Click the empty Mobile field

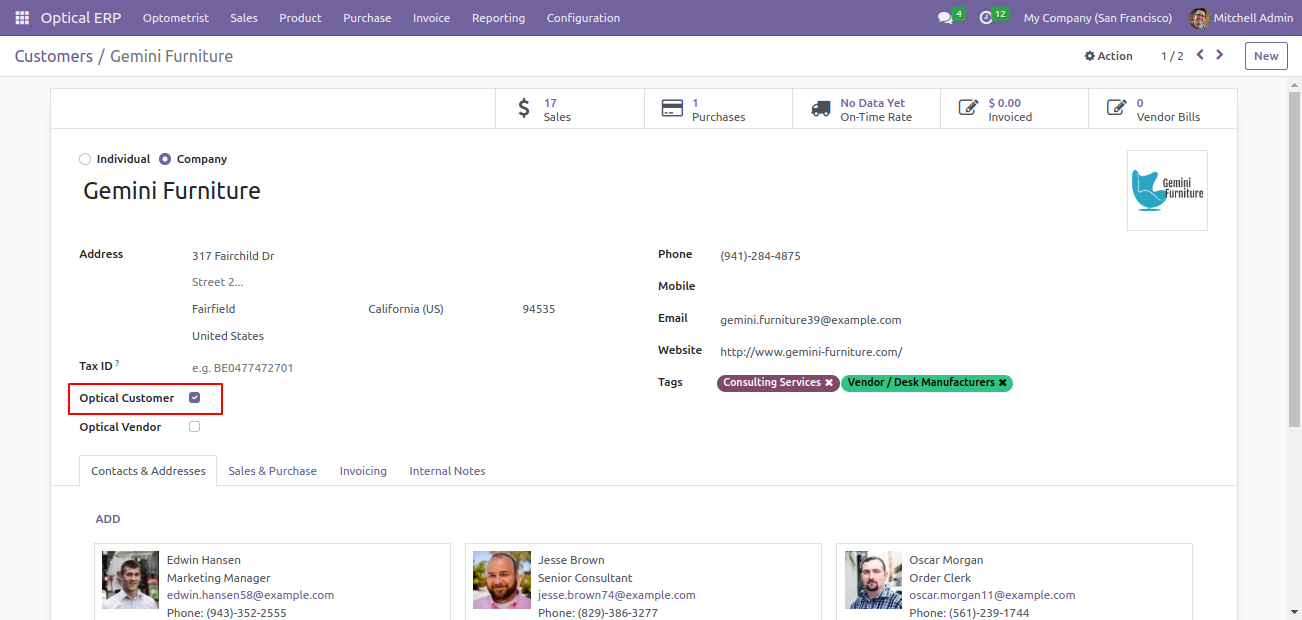click(x=963, y=287)
